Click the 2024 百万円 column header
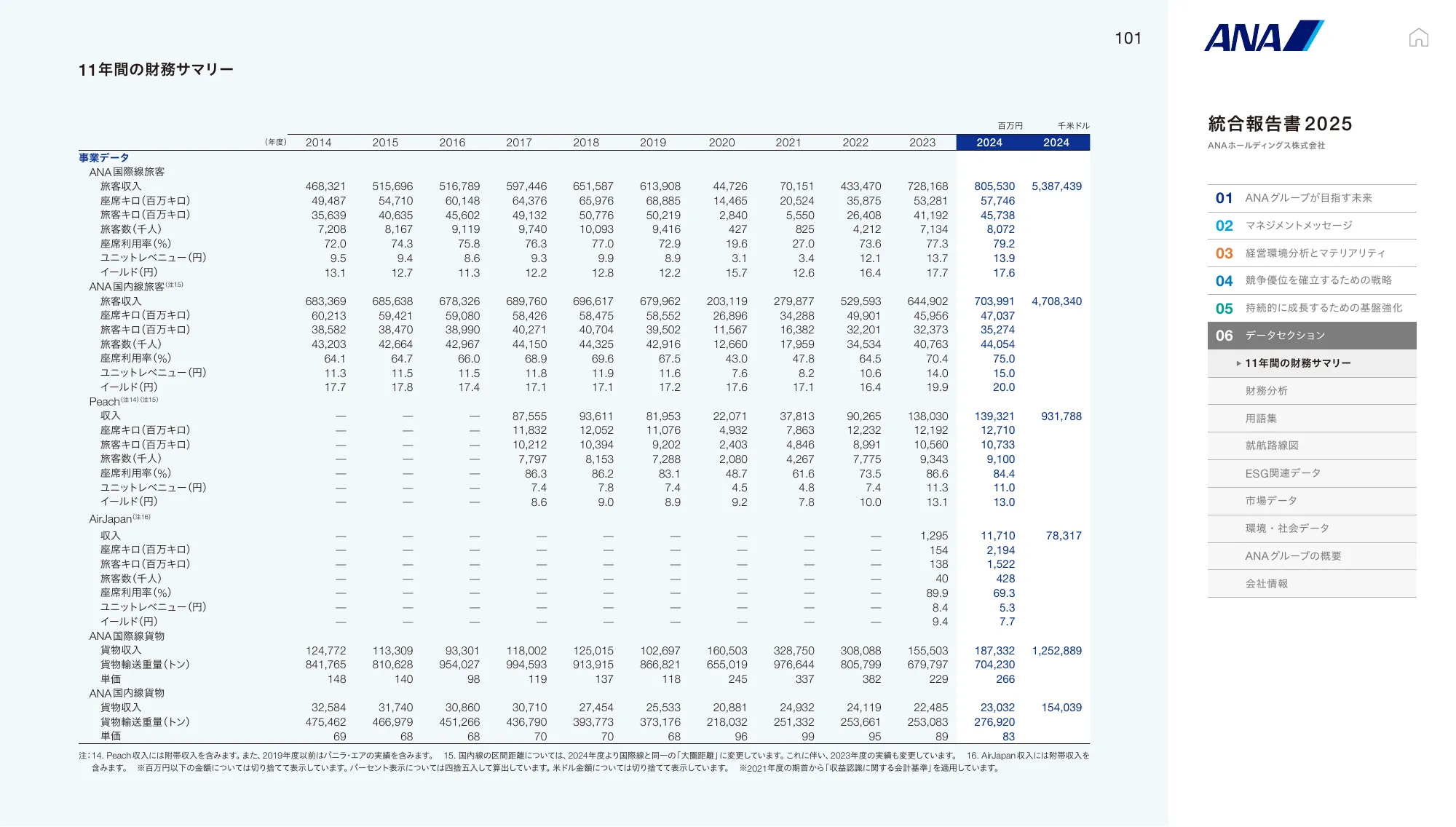The width and height of the screenshot is (1456, 827). click(x=989, y=143)
